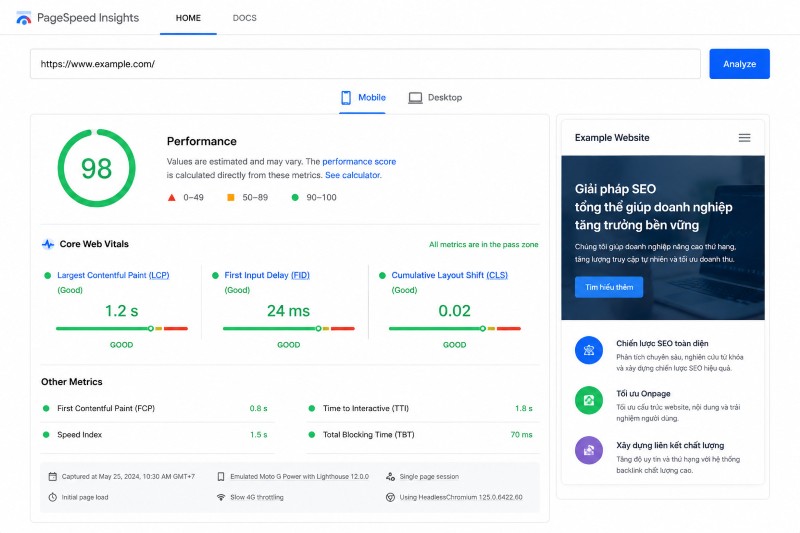The height and width of the screenshot is (533, 800).
Task: Click the clock icon beside Initial page load
Action: click(53, 497)
